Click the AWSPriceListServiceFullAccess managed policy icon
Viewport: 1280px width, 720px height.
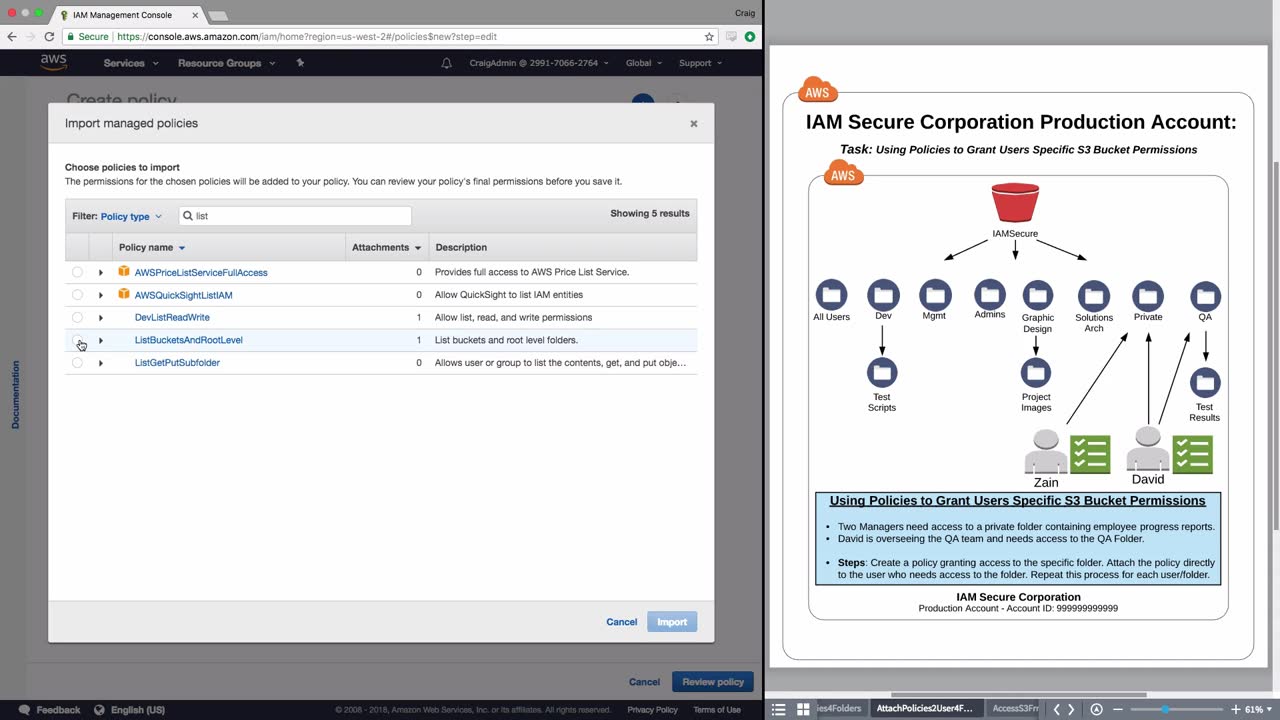[124, 271]
